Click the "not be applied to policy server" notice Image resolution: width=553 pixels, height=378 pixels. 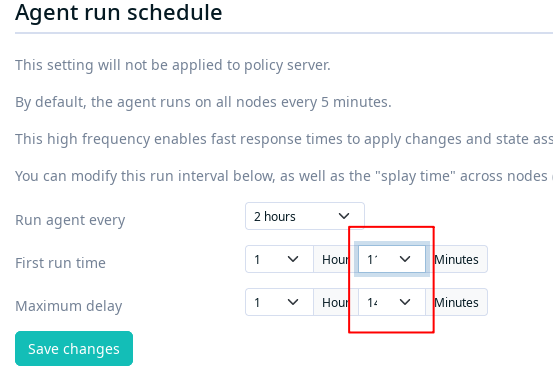[x=173, y=65]
